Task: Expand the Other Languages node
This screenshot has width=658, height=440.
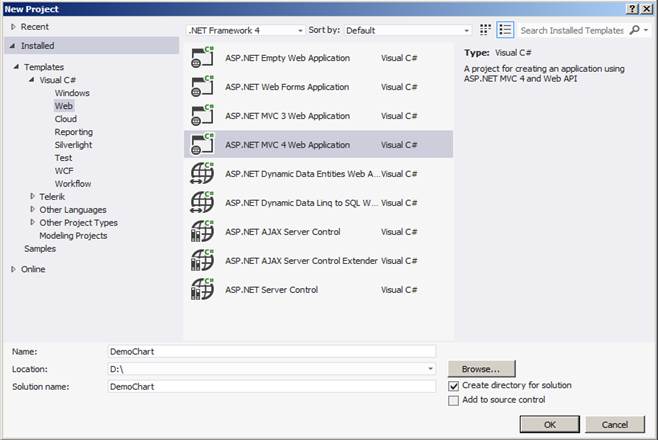Action: 32,209
